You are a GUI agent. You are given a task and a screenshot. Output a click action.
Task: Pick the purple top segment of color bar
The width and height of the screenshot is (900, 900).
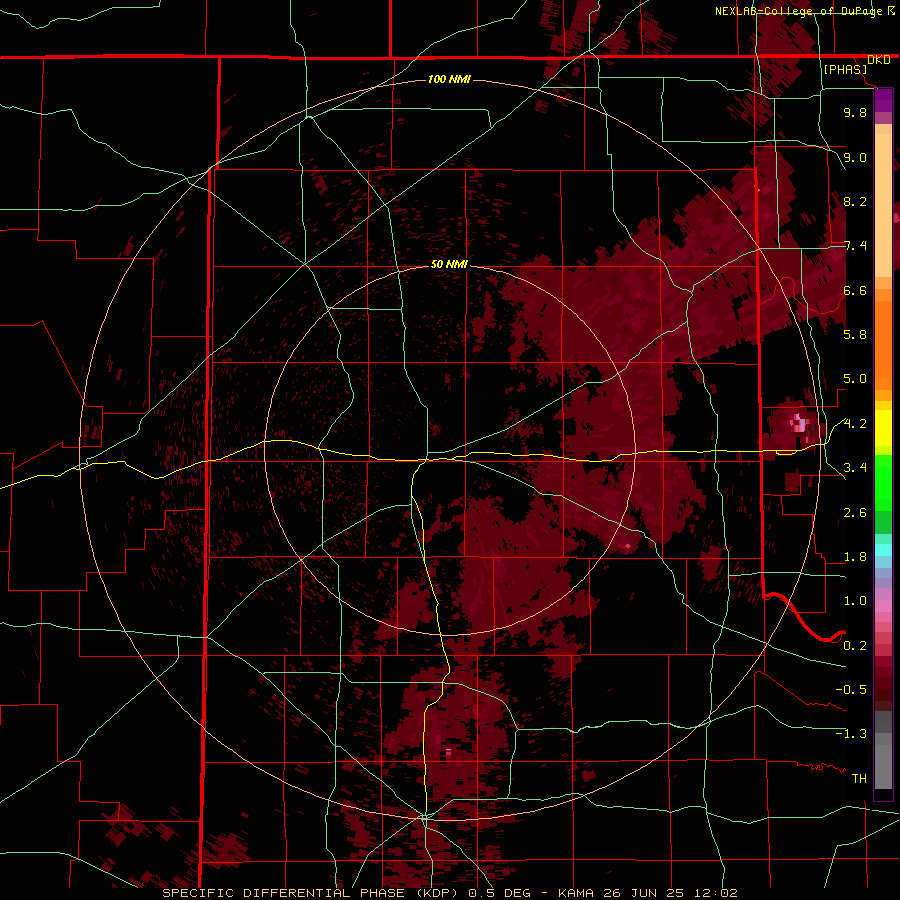[x=883, y=100]
